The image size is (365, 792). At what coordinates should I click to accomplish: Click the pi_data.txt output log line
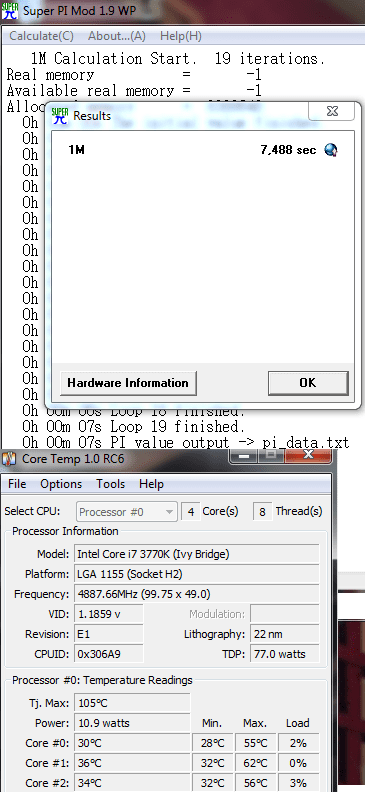186,443
